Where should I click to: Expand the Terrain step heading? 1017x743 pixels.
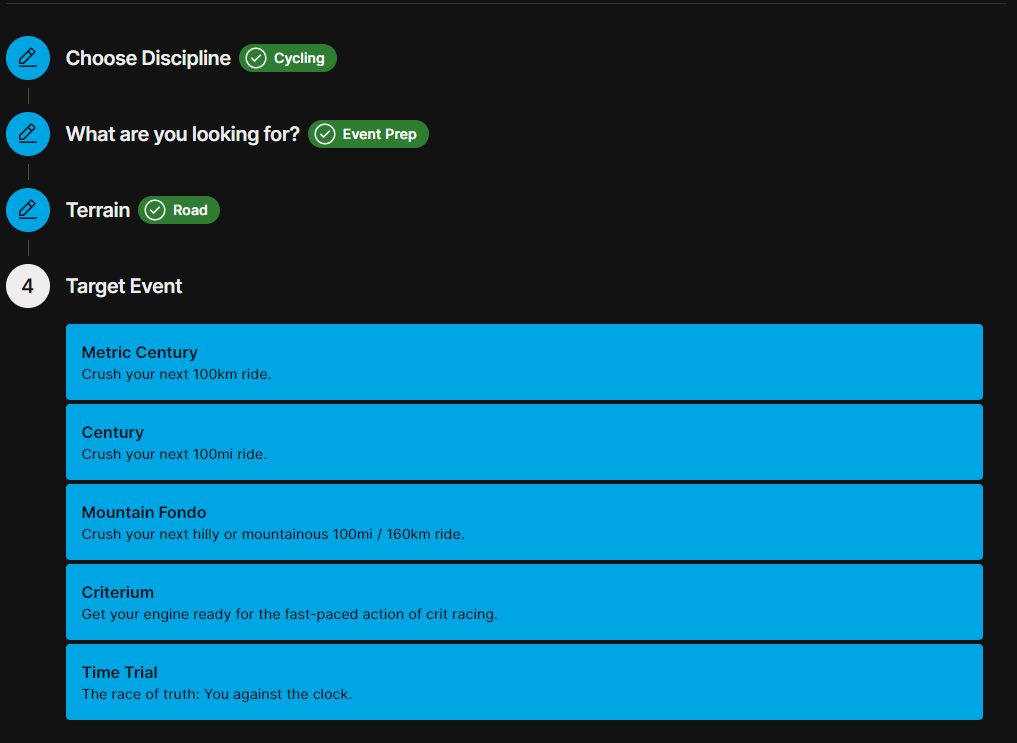coord(98,210)
